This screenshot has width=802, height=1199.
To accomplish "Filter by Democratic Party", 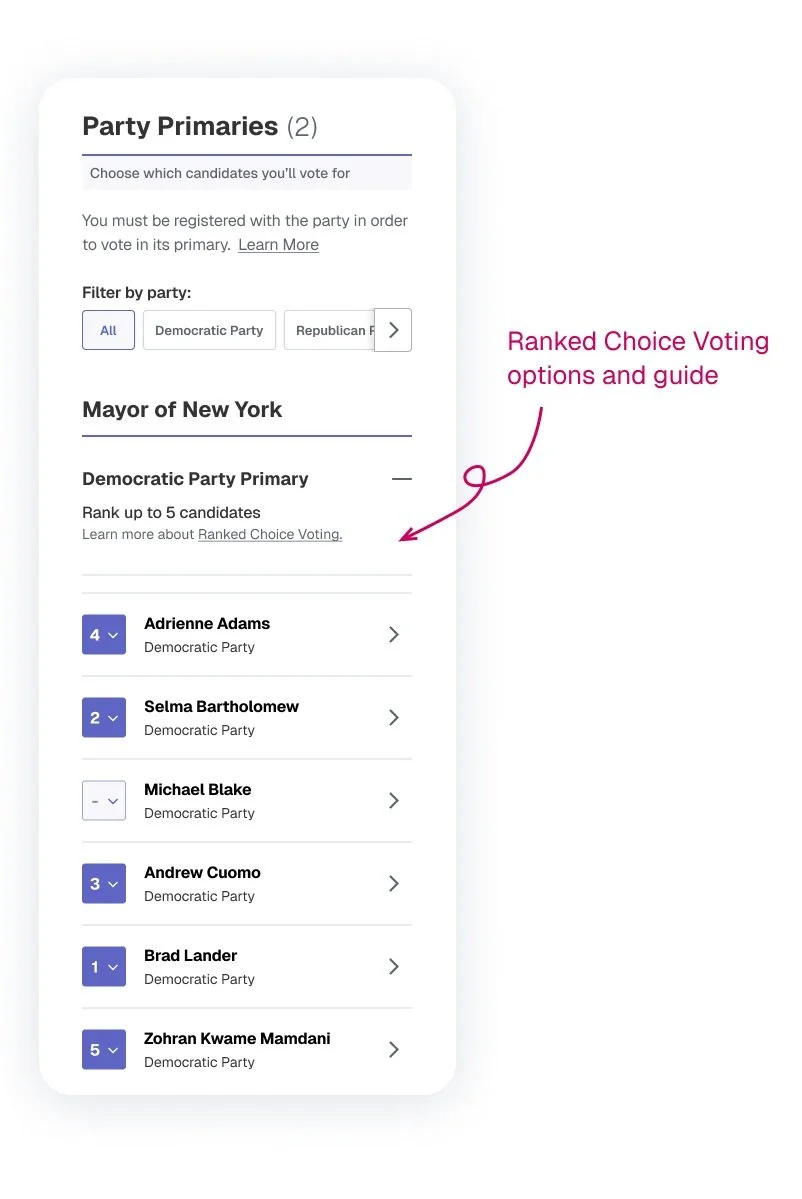I will click(x=209, y=330).
